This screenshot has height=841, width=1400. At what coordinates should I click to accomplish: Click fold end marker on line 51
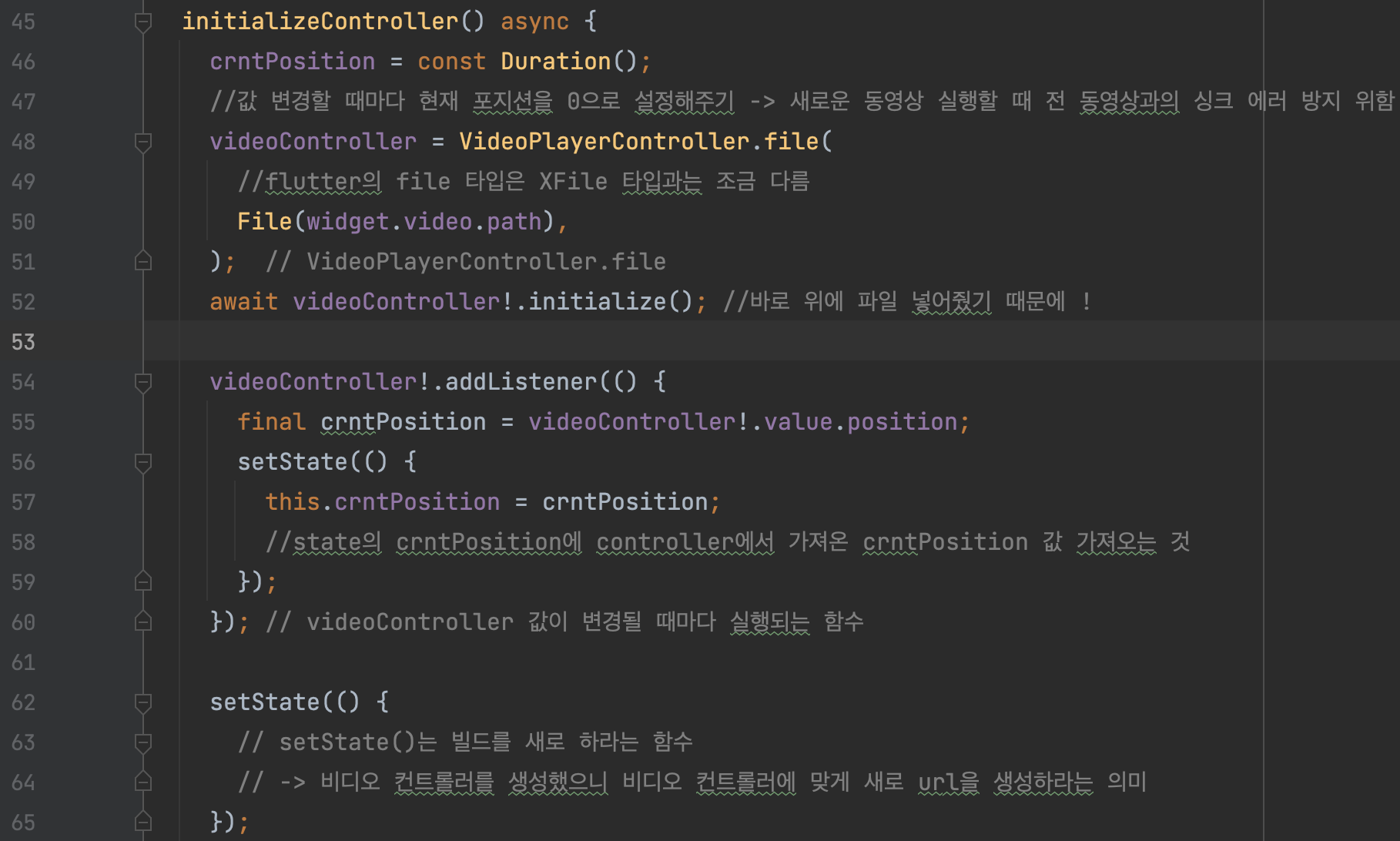143,261
